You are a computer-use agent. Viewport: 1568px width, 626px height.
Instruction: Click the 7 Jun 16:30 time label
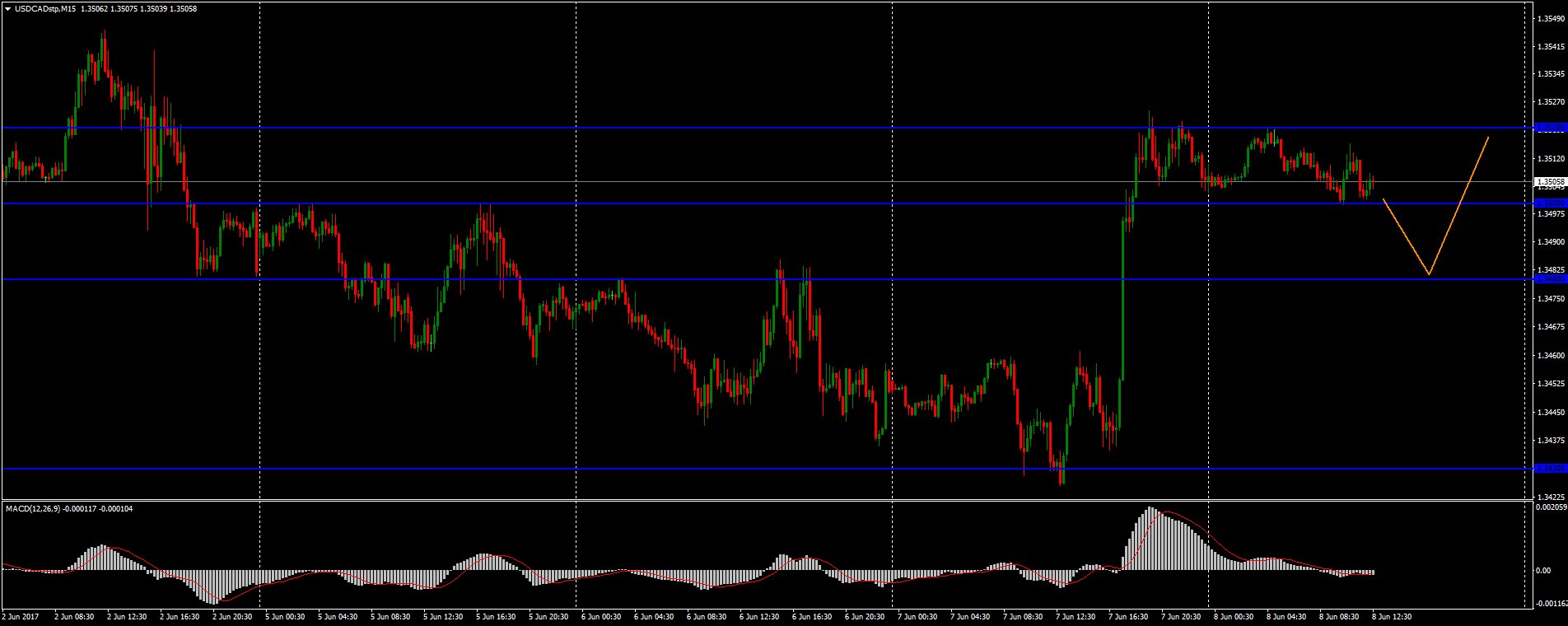coord(1129,616)
